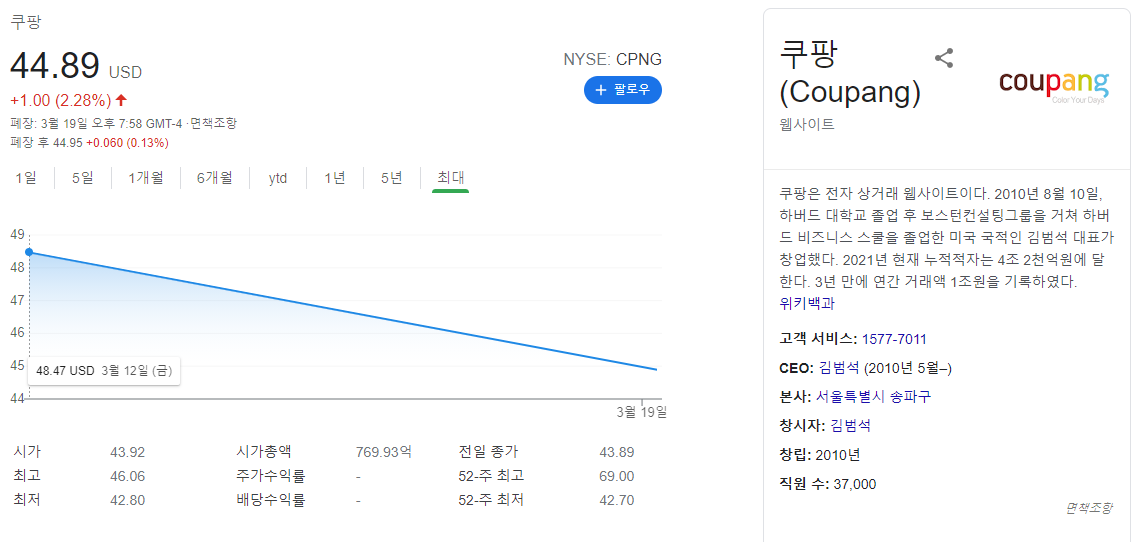Screen dimensions: 1136x542
Task: Select the 최대 range tab
Action: point(450,178)
